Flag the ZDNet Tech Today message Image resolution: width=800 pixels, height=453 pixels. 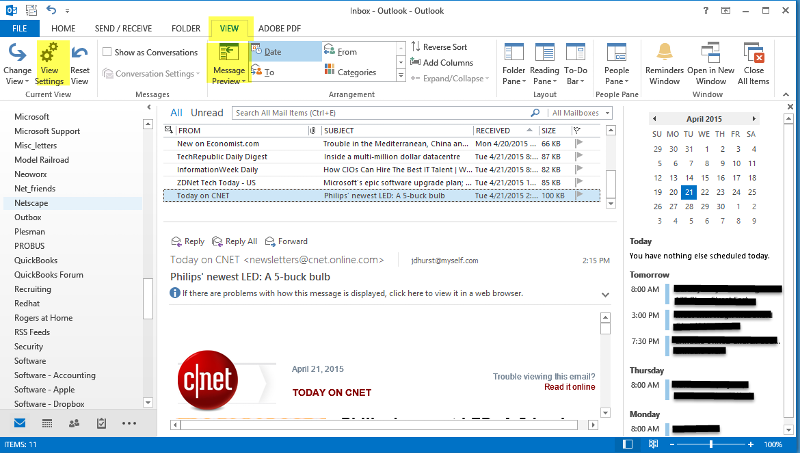579,182
